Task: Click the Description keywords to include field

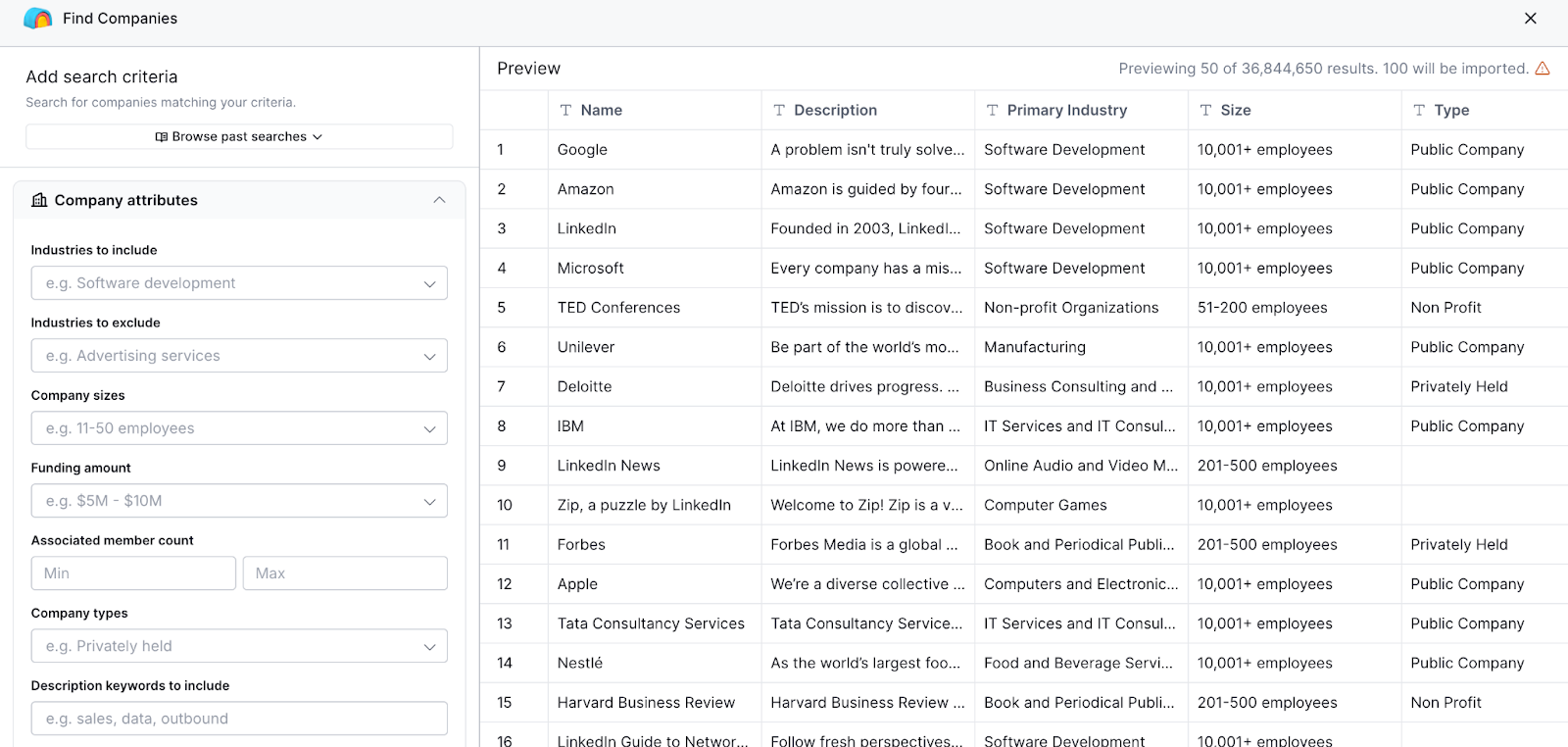Action: click(239, 719)
